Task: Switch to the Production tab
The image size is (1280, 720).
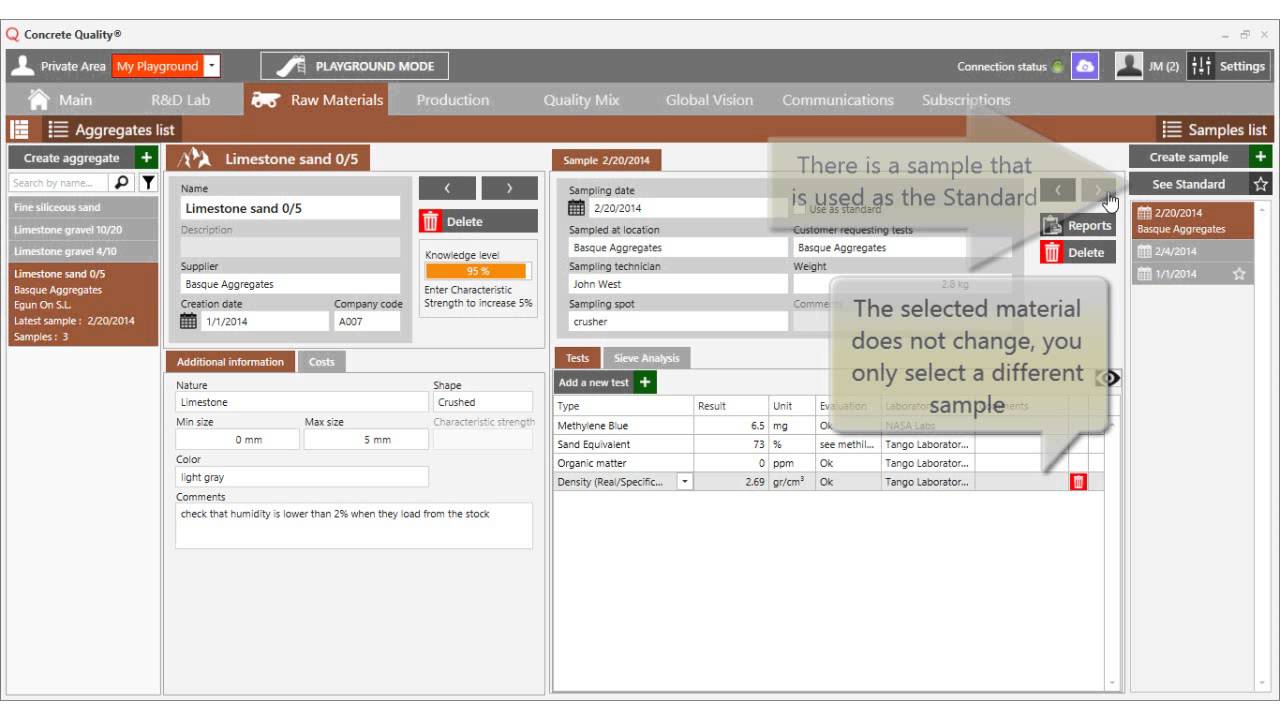Action: pyautogui.click(x=453, y=100)
